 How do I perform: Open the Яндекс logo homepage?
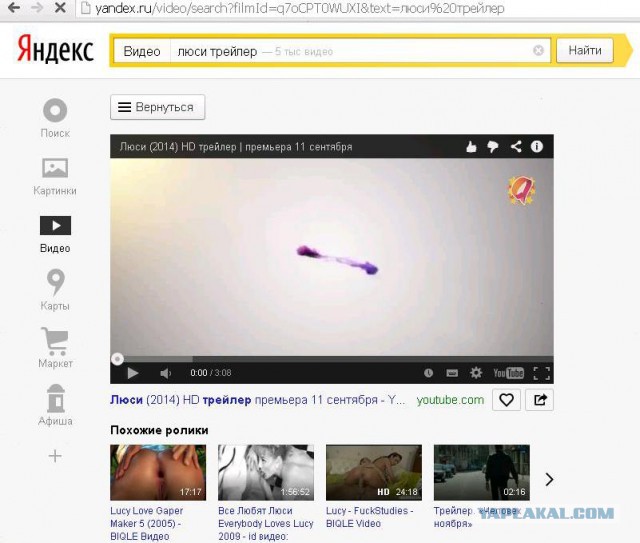[x=56, y=49]
